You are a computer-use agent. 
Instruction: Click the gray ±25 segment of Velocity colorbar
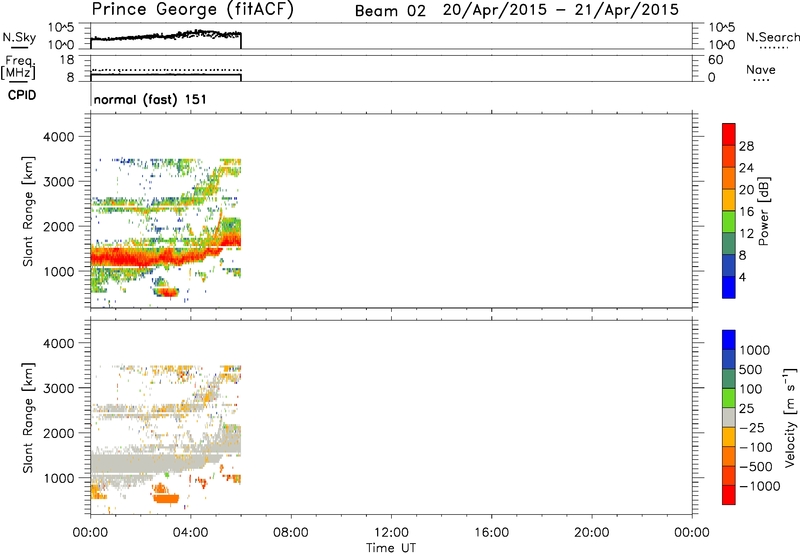click(729, 418)
